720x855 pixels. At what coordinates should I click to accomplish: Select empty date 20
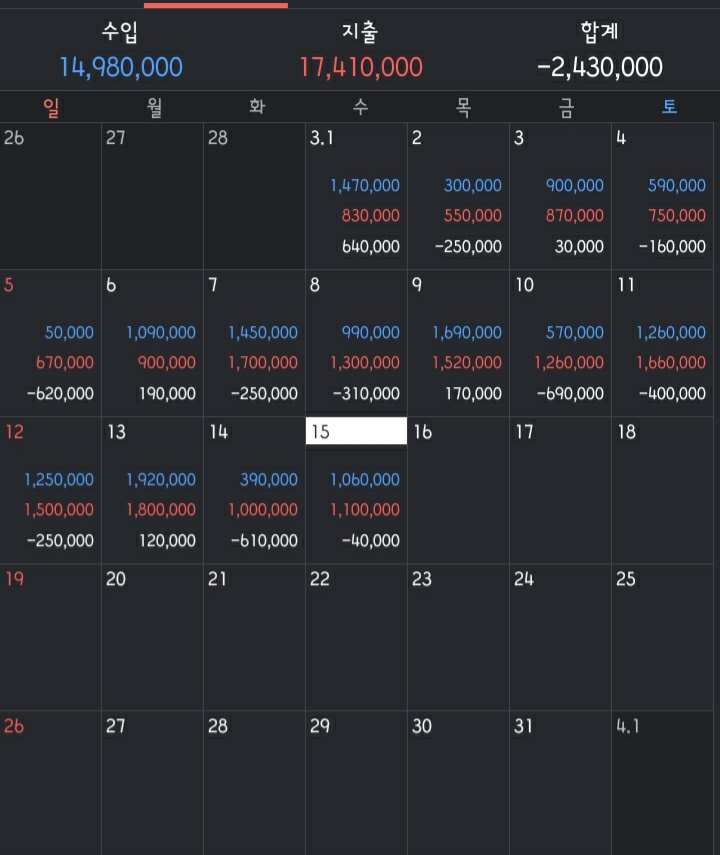tap(152, 637)
